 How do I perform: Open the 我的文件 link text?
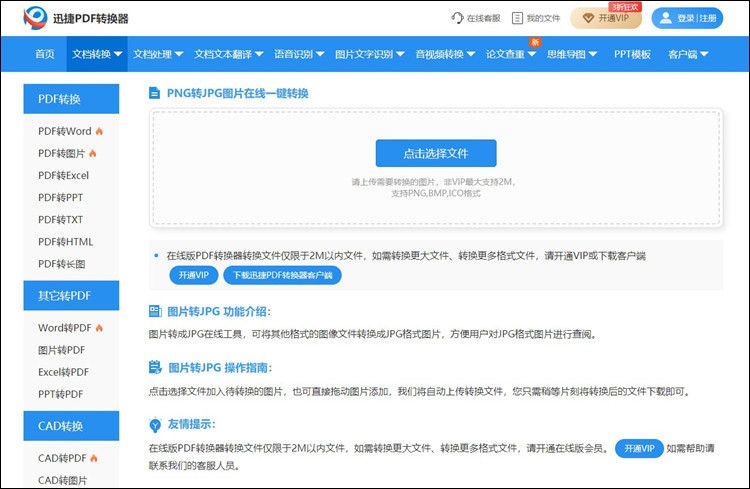tap(543, 18)
